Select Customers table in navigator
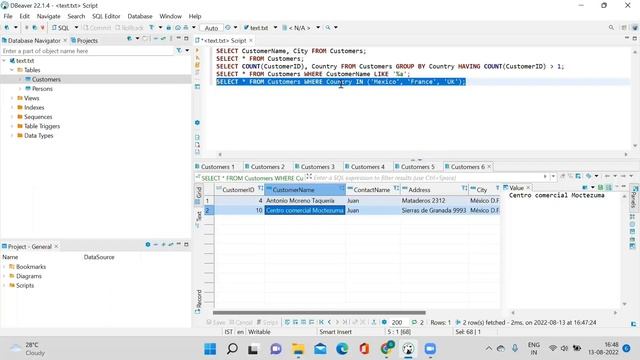This screenshot has width=640, height=360. click(x=46, y=79)
